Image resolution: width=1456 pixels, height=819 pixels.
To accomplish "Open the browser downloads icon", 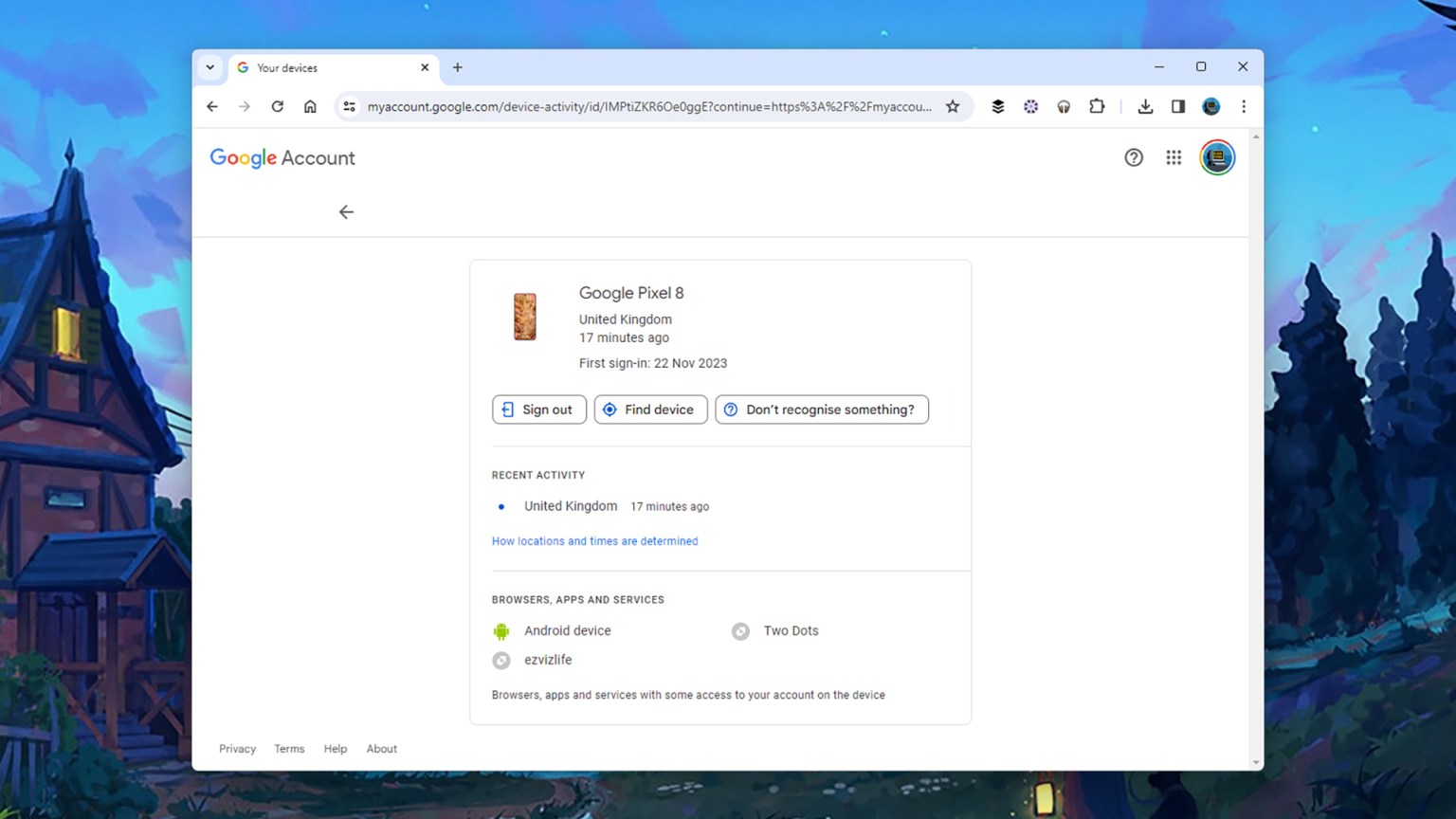I will click(1145, 107).
